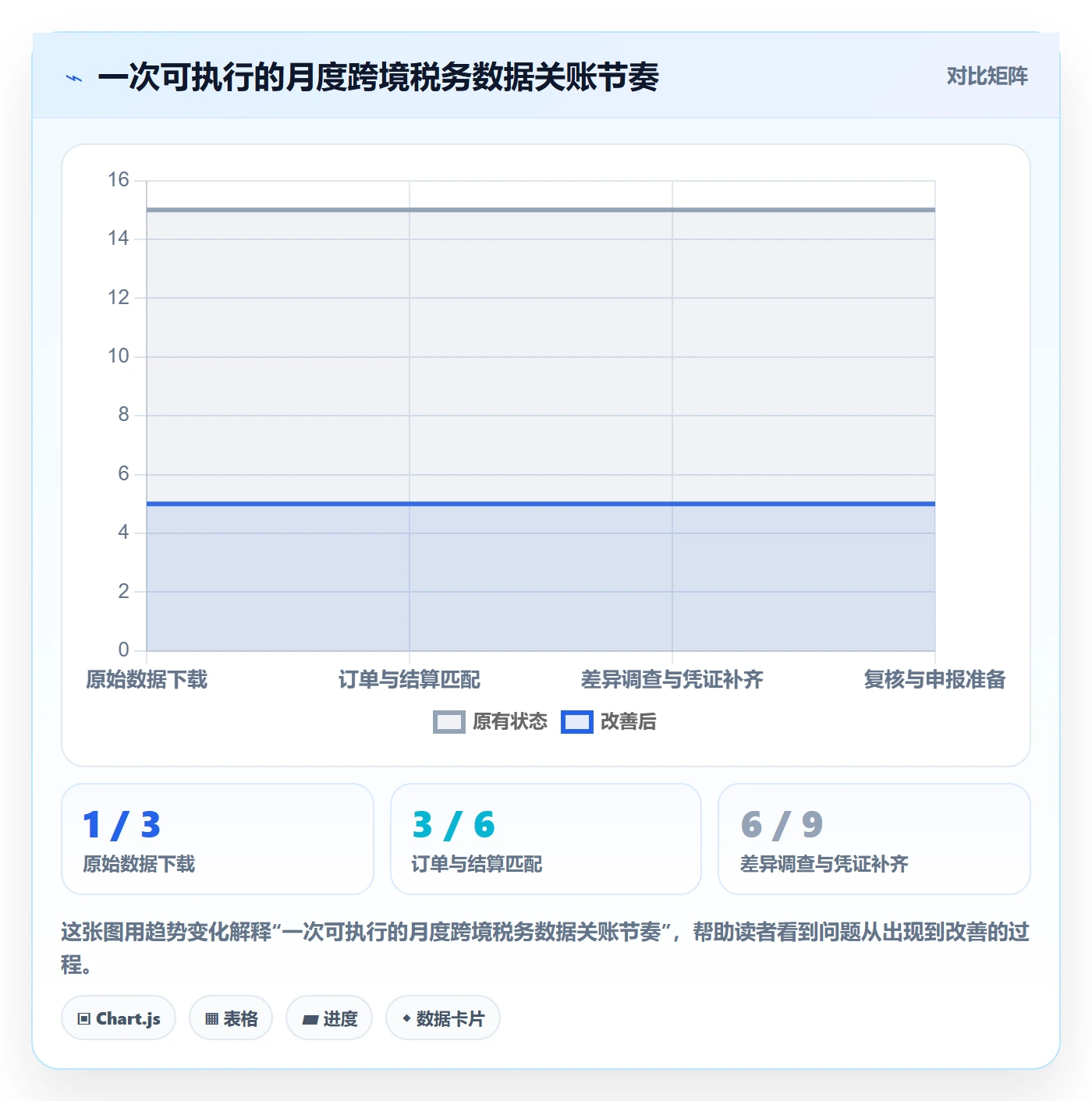
Task: Click the 原有状态 legend text
Action: point(510,722)
